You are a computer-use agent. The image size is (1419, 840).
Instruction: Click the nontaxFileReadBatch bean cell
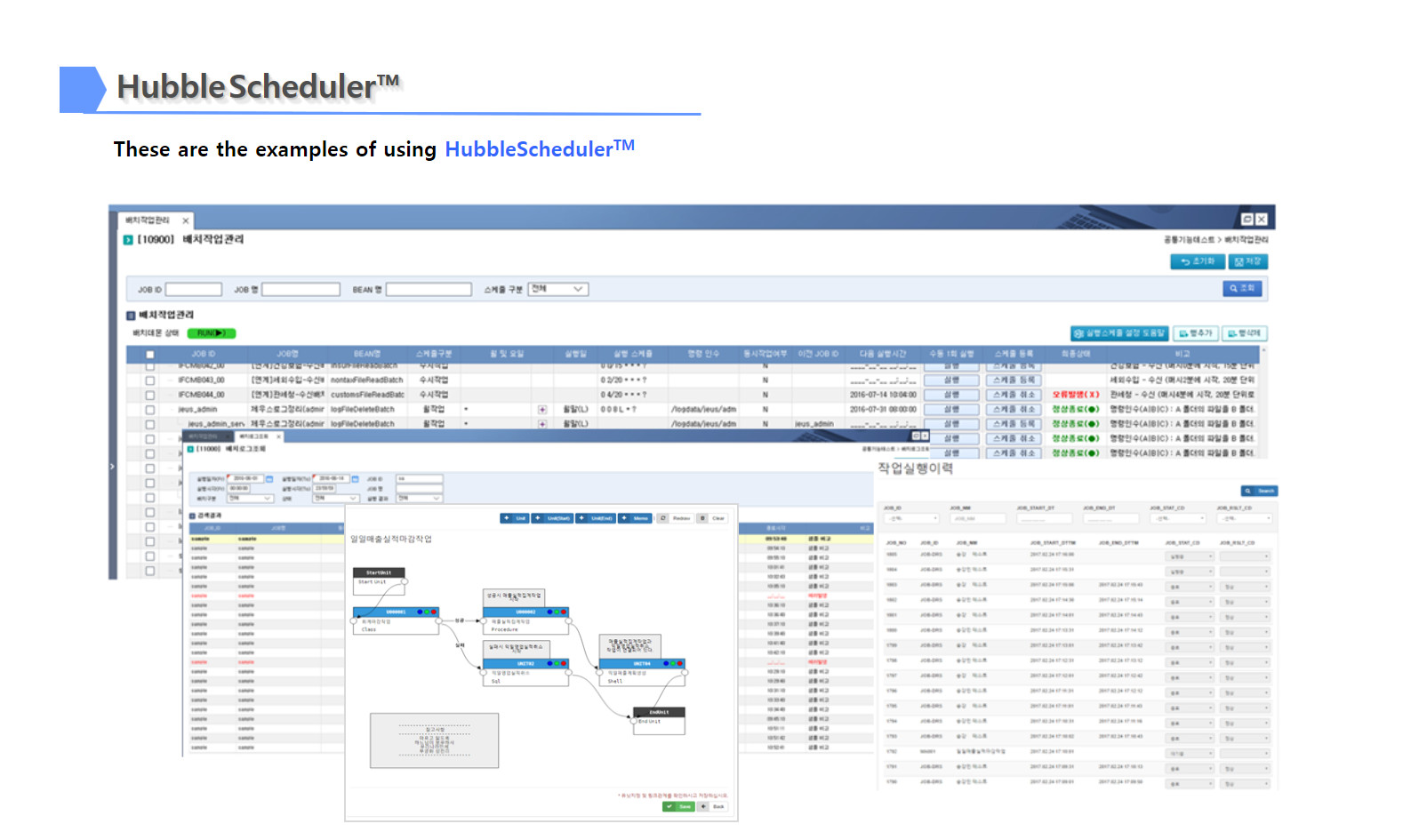point(367,380)
